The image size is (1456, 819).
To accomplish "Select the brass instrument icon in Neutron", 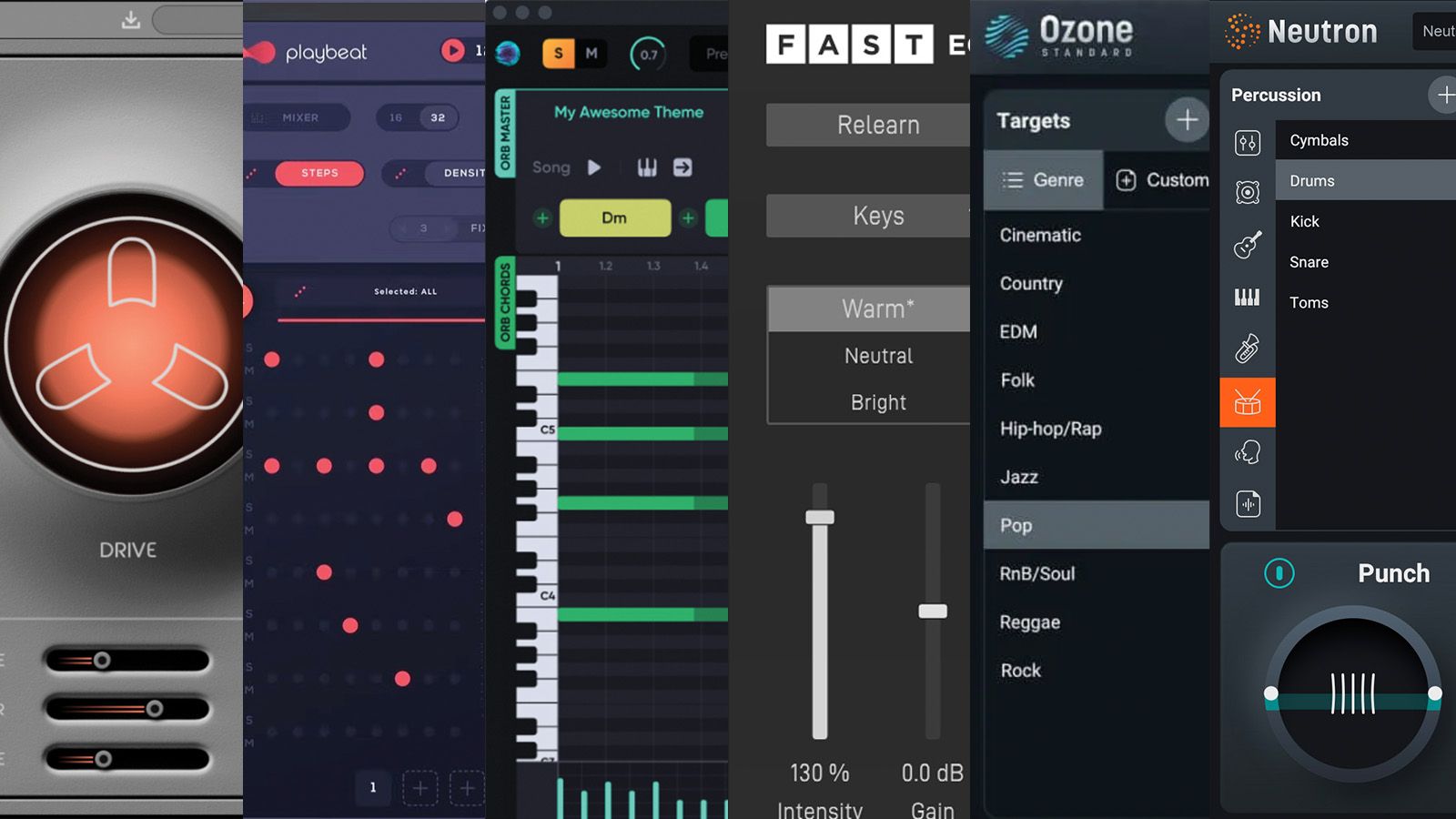I will click(x=1247, y=347).
